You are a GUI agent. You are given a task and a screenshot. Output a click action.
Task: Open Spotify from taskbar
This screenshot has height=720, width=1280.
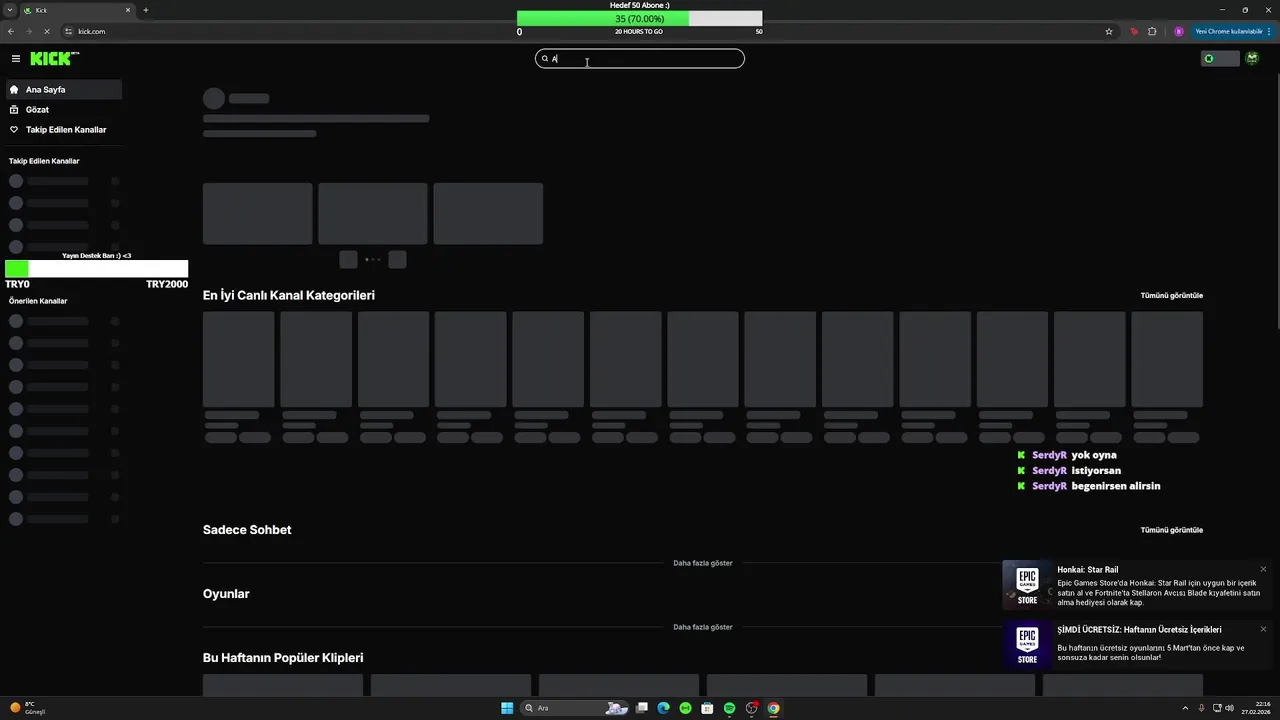click(729, 708)
